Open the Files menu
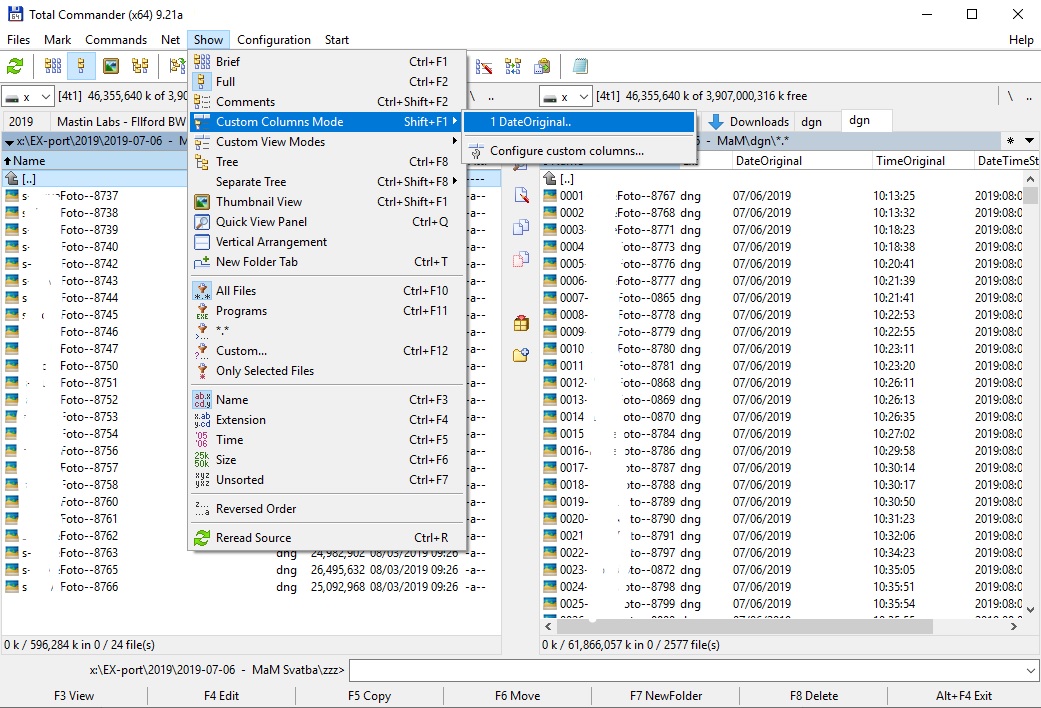The height and width of the screenshot is (708, 1041). (x=18, y=40)
